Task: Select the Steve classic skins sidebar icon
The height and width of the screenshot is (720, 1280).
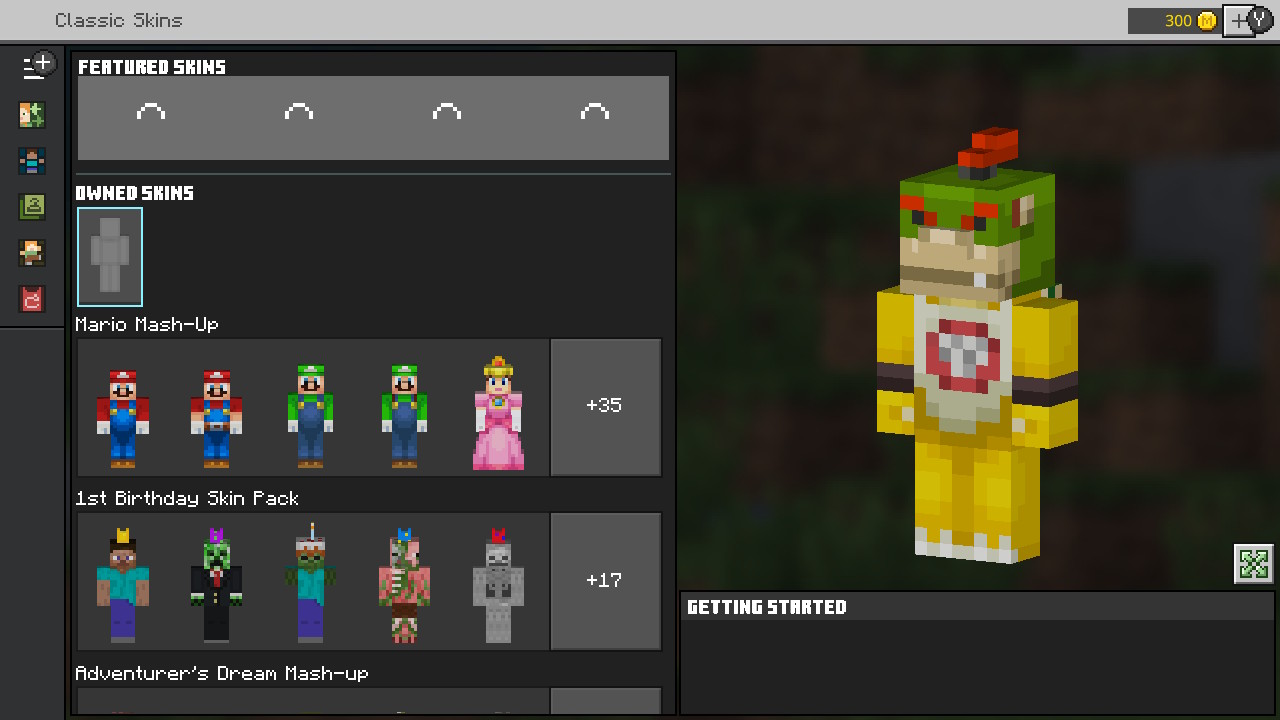Action: [32, 160]
